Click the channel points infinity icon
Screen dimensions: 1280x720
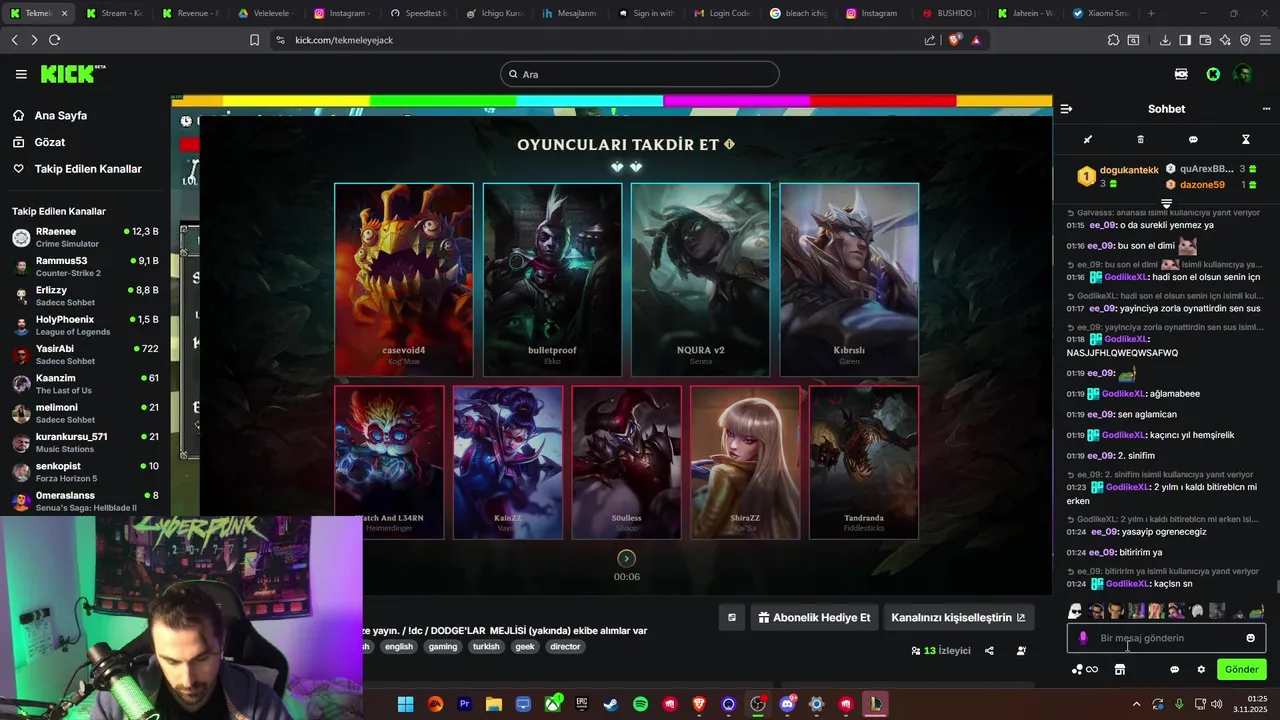(x=1085, y=670)
